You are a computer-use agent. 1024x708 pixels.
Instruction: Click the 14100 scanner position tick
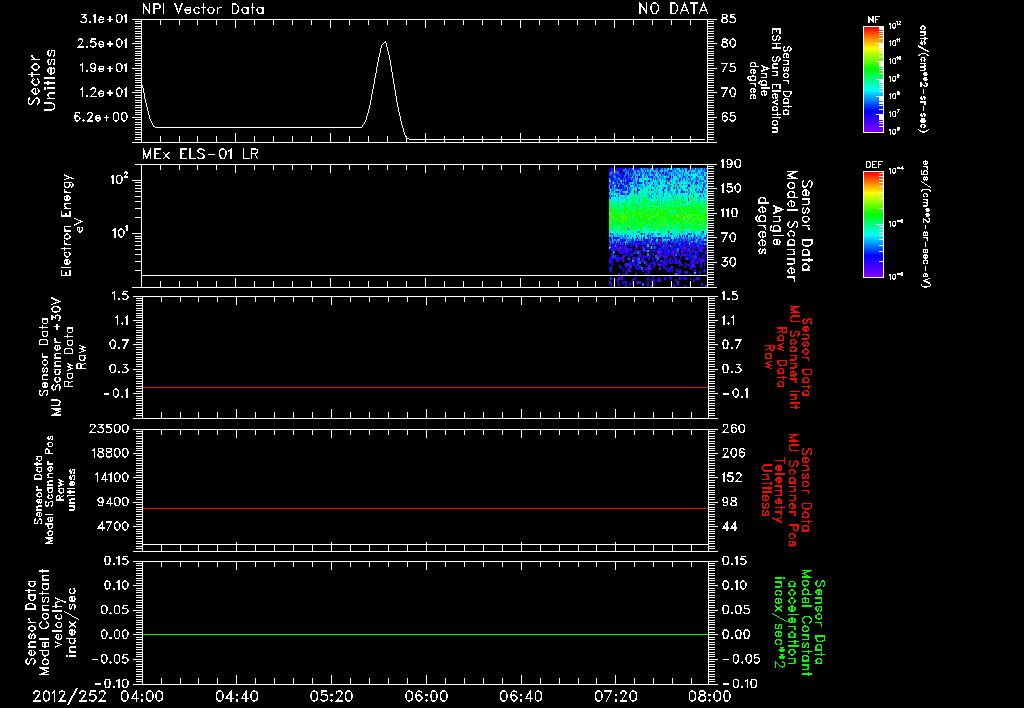tap(108, 477)
